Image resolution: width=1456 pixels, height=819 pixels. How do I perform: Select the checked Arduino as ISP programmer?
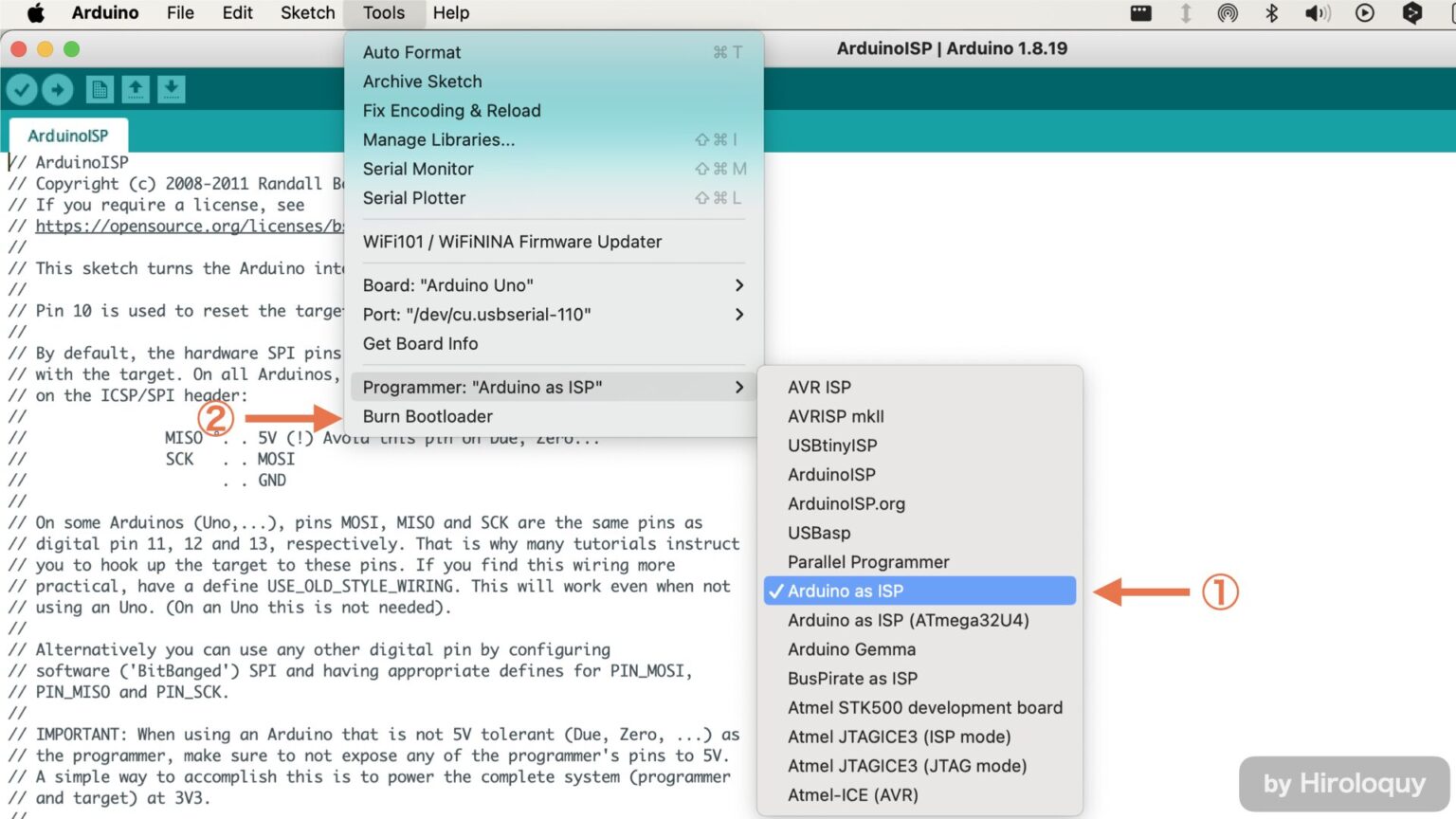click(x=919, y=591)
